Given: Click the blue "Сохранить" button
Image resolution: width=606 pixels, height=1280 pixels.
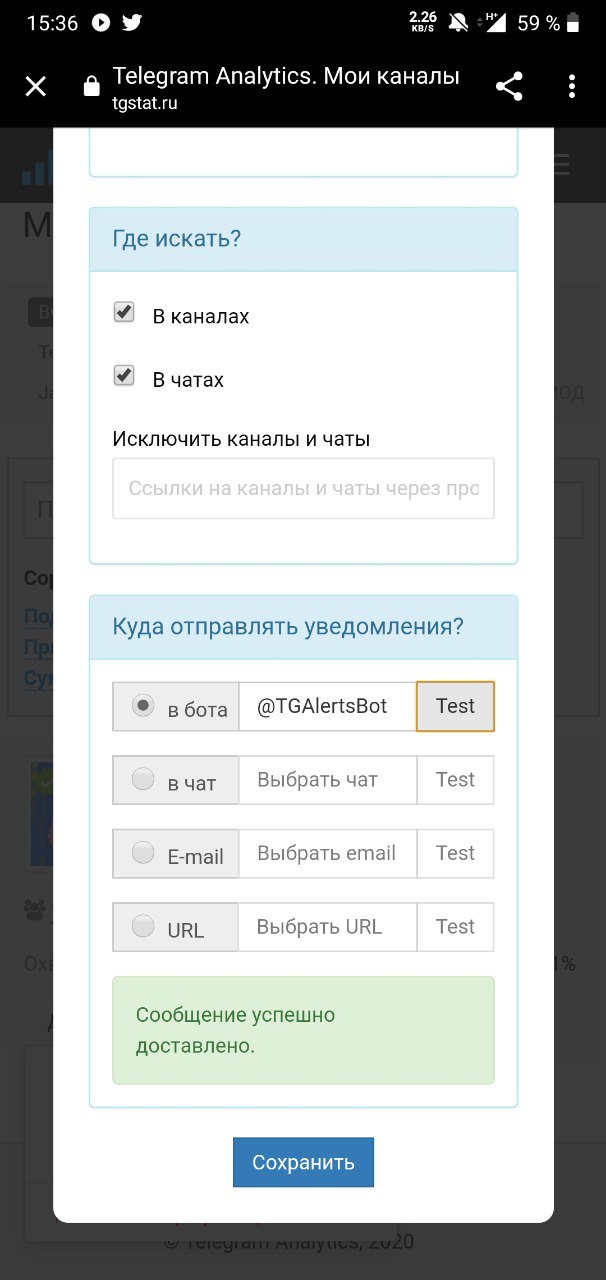Looking at the screenshot, I should [303, 1162].
